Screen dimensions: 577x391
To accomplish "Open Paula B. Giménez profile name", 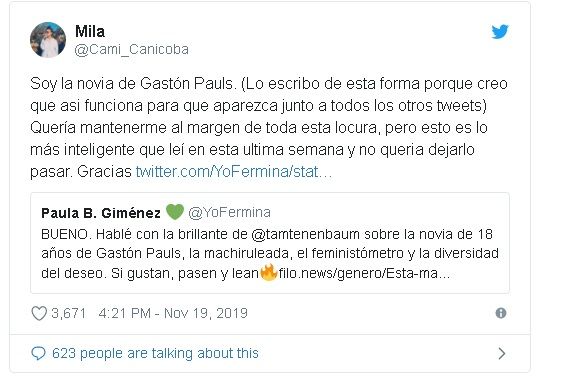I will point(101,213).
